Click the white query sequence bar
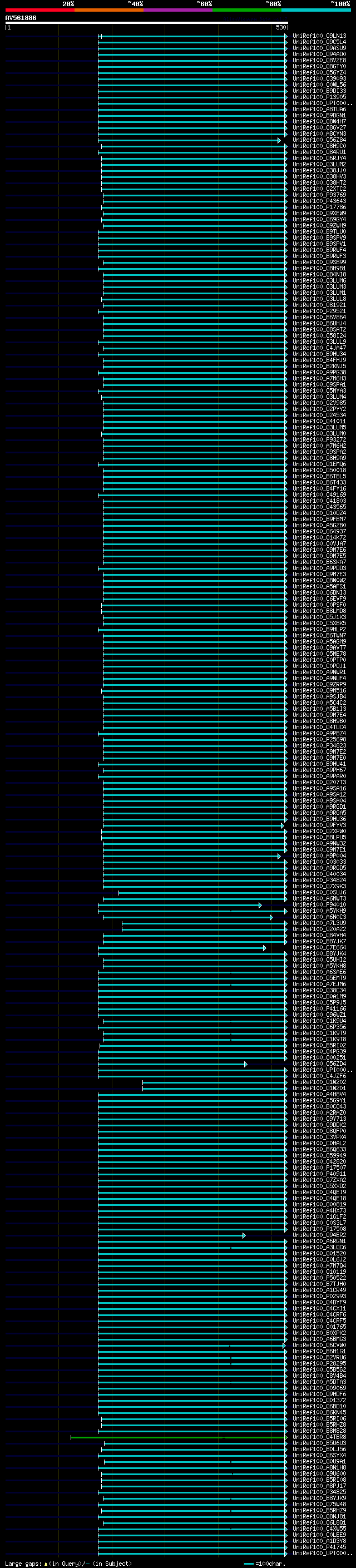The height and width of the screenshot is (1568, 356). coord(147,22)
